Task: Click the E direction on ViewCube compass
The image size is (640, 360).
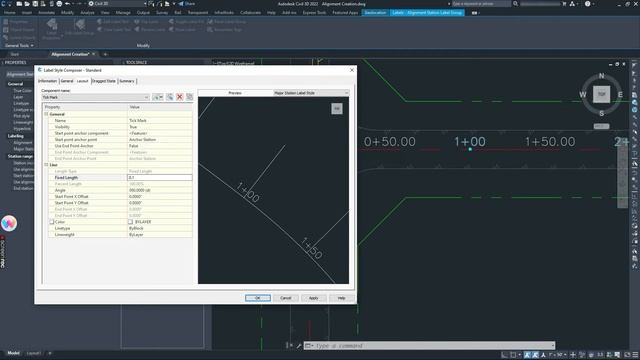Action: click(x=620, y=95)
